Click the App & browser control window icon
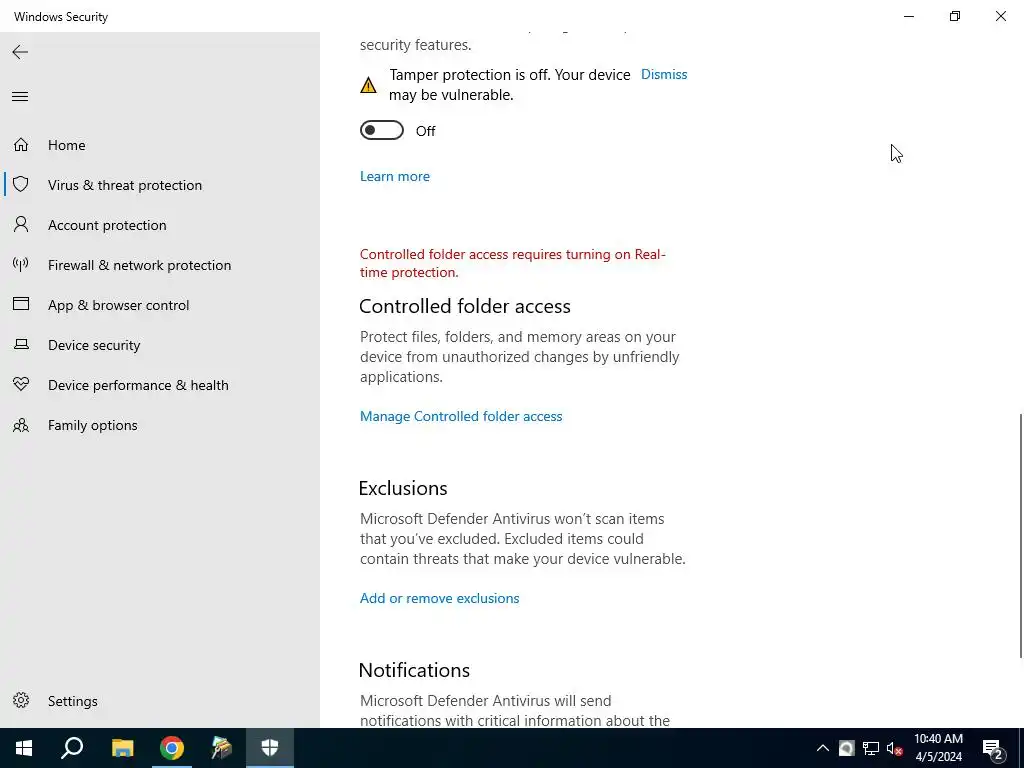This screenshot has height=768, width=1024. 21,304
